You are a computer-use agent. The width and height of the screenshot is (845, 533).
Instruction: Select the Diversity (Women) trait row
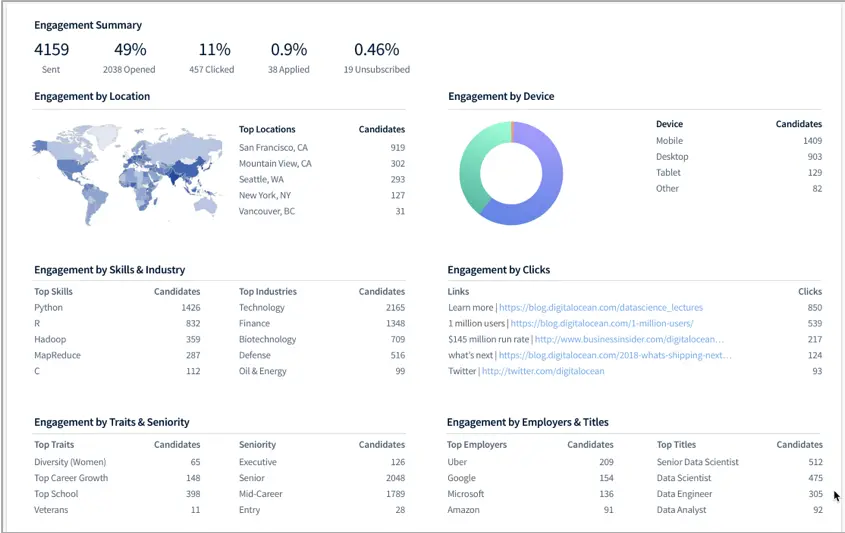click(117, 462)
